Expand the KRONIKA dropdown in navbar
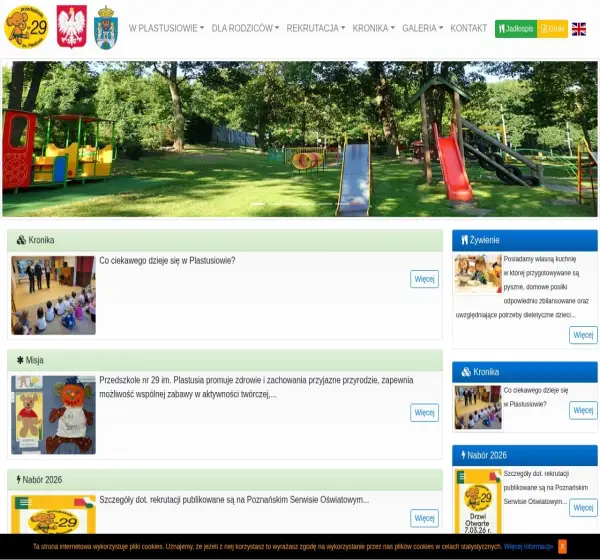Image resolution: width=600 pixels, height=560 pixels. (x=373, y=28)
